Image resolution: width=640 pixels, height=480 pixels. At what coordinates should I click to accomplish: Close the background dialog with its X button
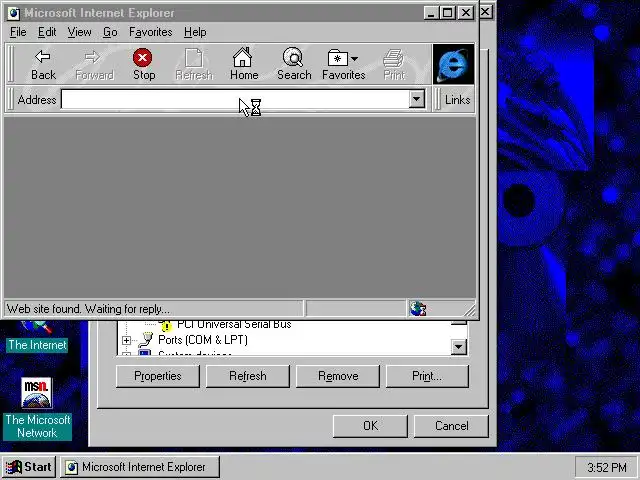click(485, 11)
